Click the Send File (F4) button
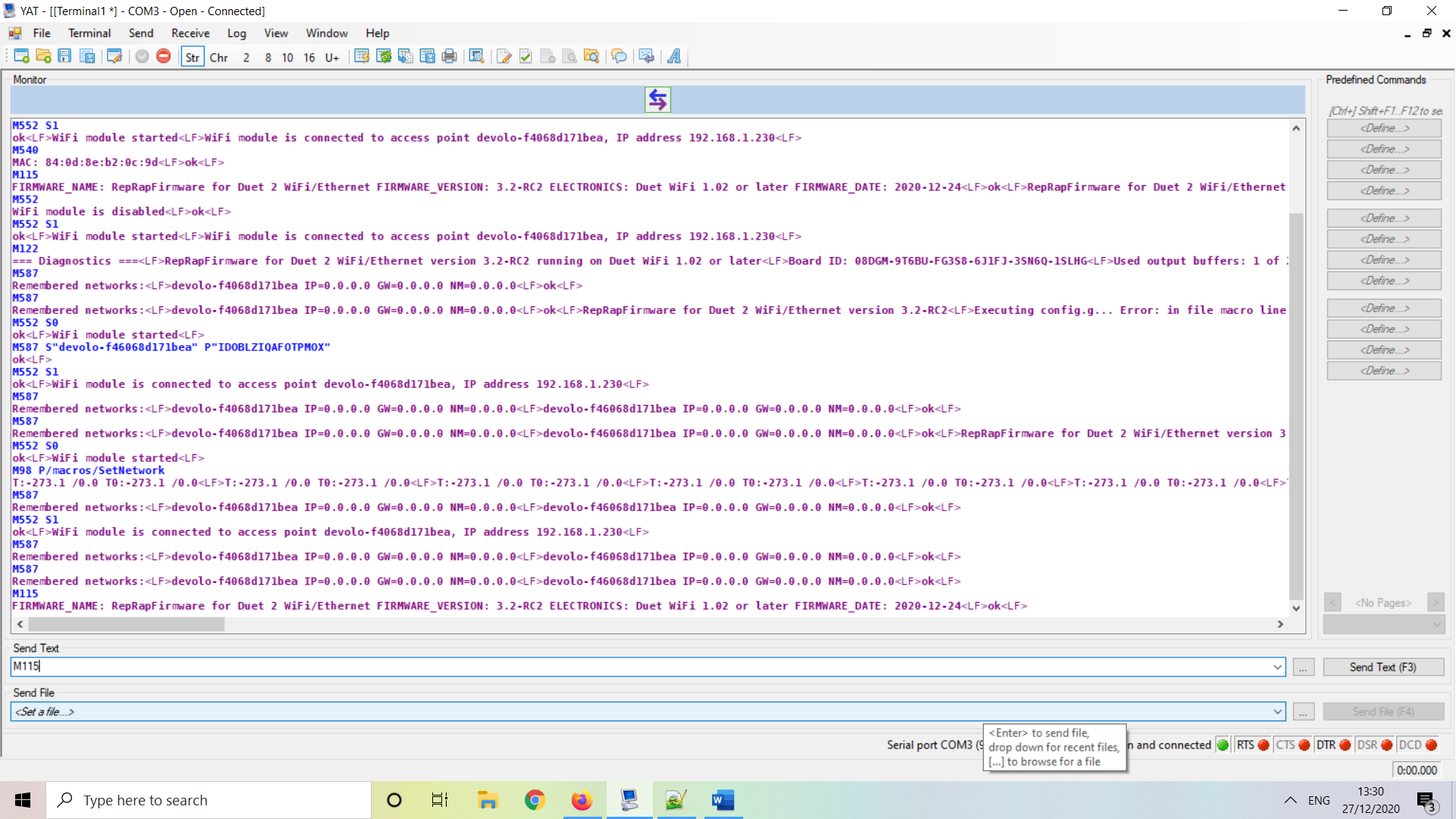Screen dimensions: 1456x819 [1383, 711]
